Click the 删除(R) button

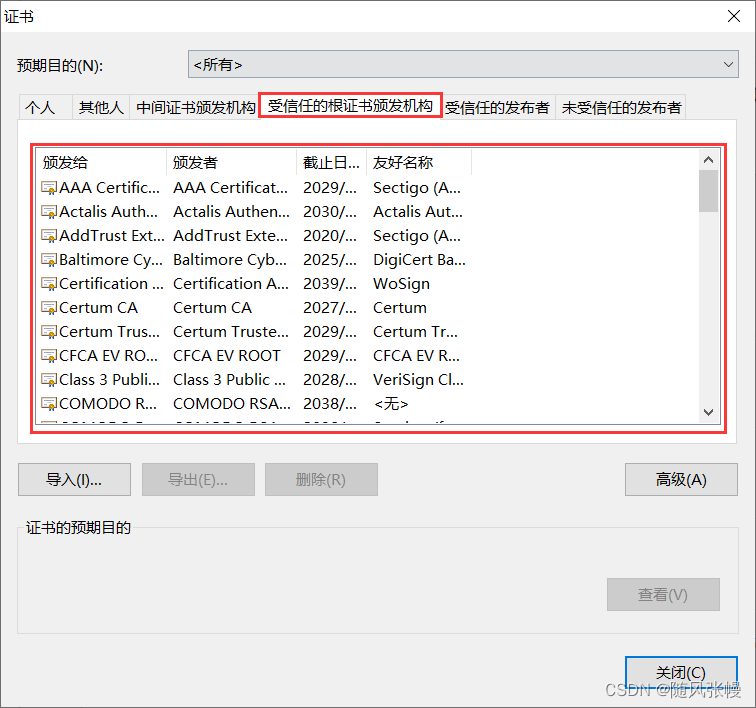click(321, 479)
